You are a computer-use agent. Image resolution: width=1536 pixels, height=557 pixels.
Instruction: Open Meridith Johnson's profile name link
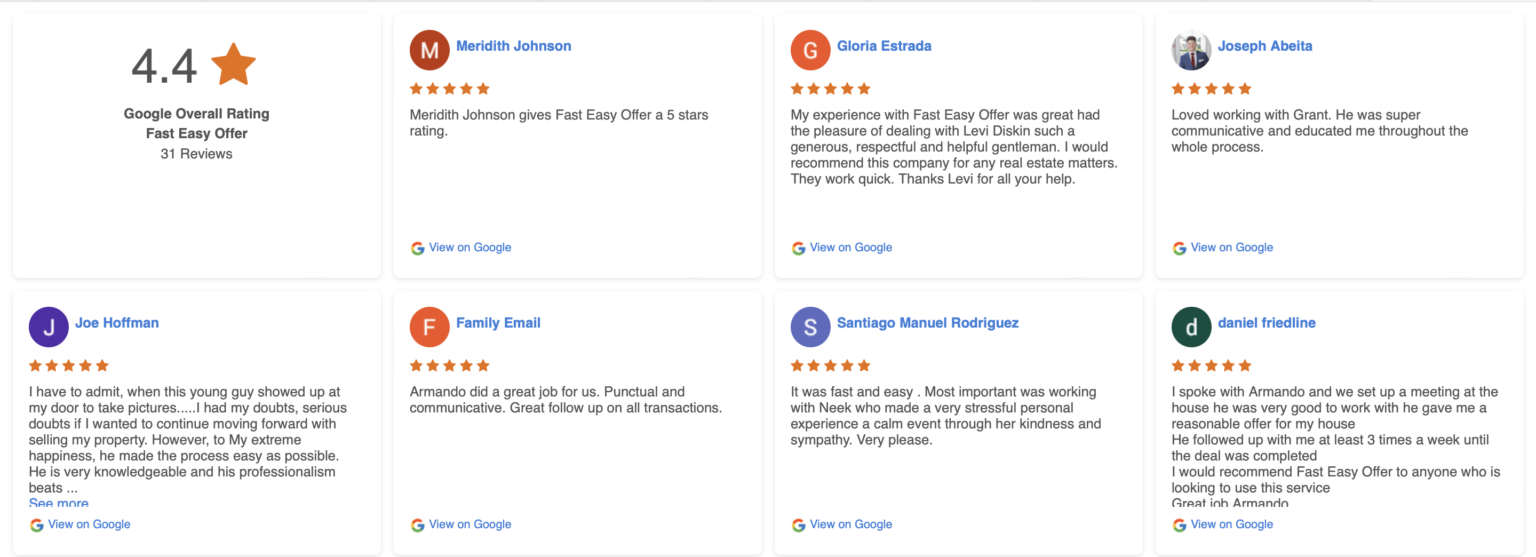click(513, 46)
